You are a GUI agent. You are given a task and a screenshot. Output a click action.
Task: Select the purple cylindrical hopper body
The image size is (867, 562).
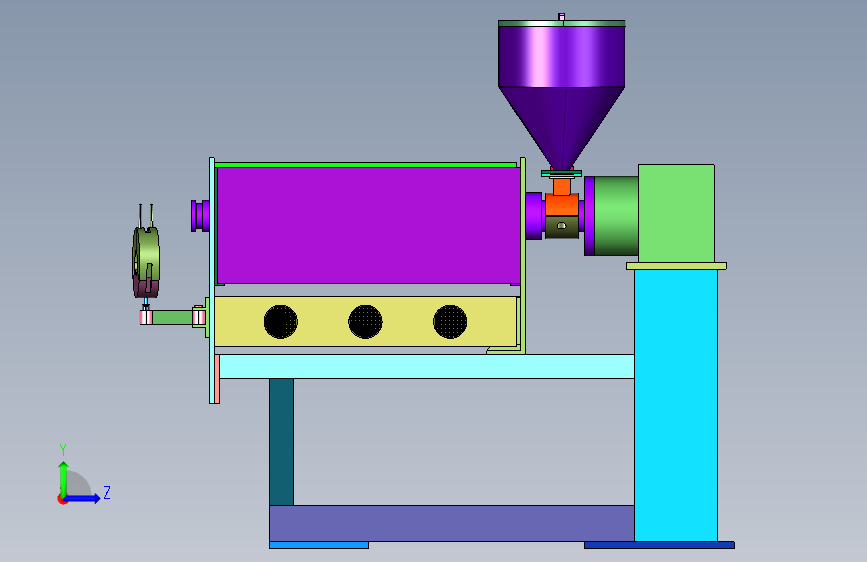(x=561, y=57)
